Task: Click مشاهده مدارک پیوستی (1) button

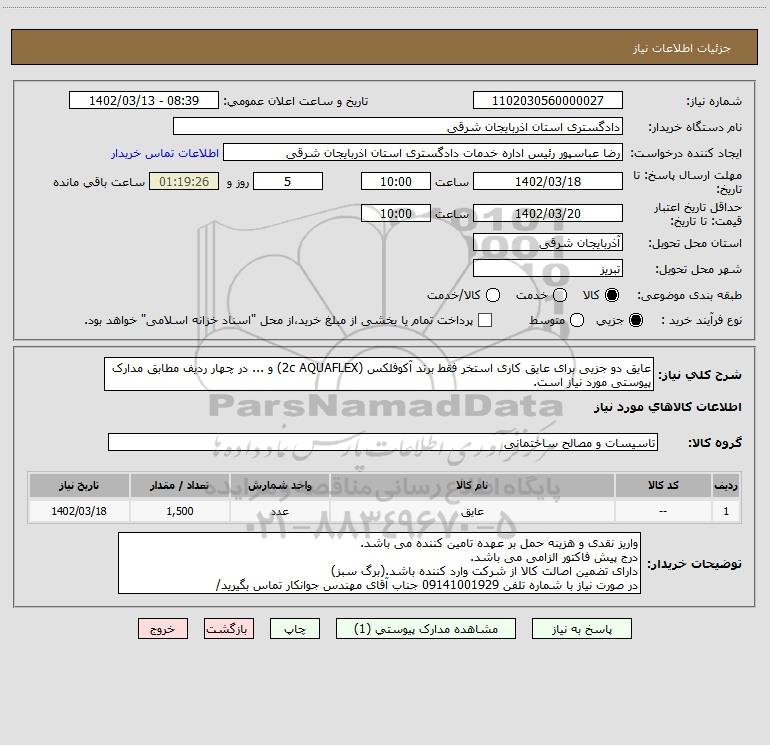Action: [x=426, y=629]
